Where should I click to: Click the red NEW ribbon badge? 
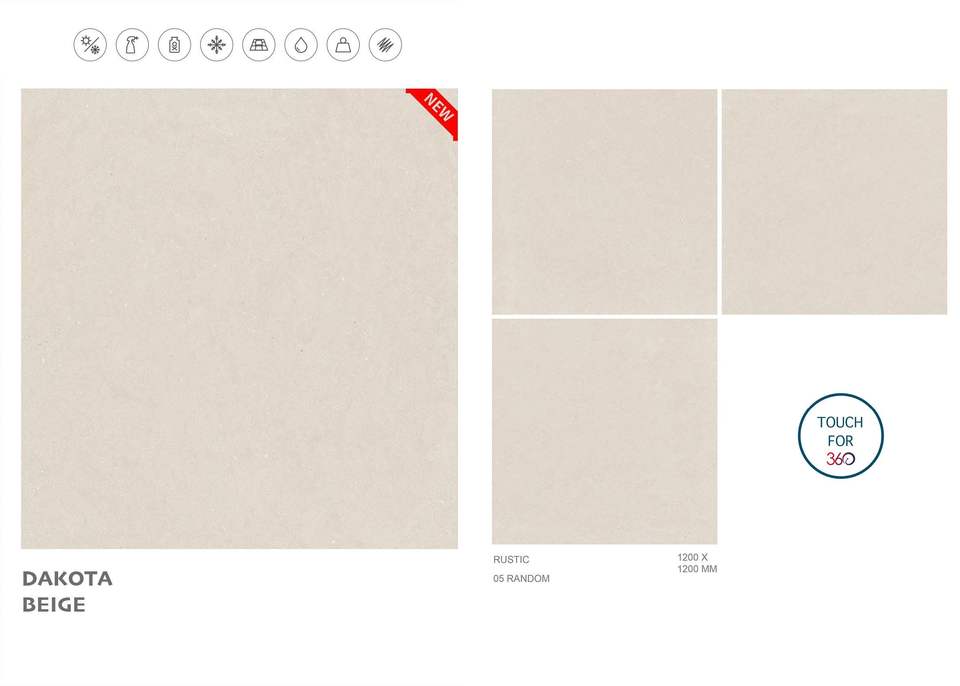click(436, 111)
